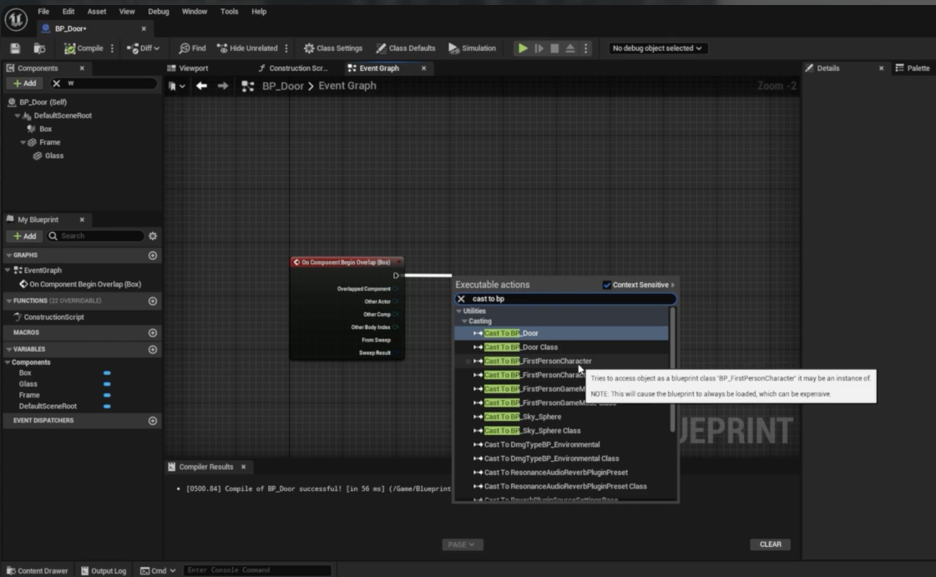Add a new macro with plus icon
The image size is (936, 577).
pyautogui.click(x=153, y=333)
